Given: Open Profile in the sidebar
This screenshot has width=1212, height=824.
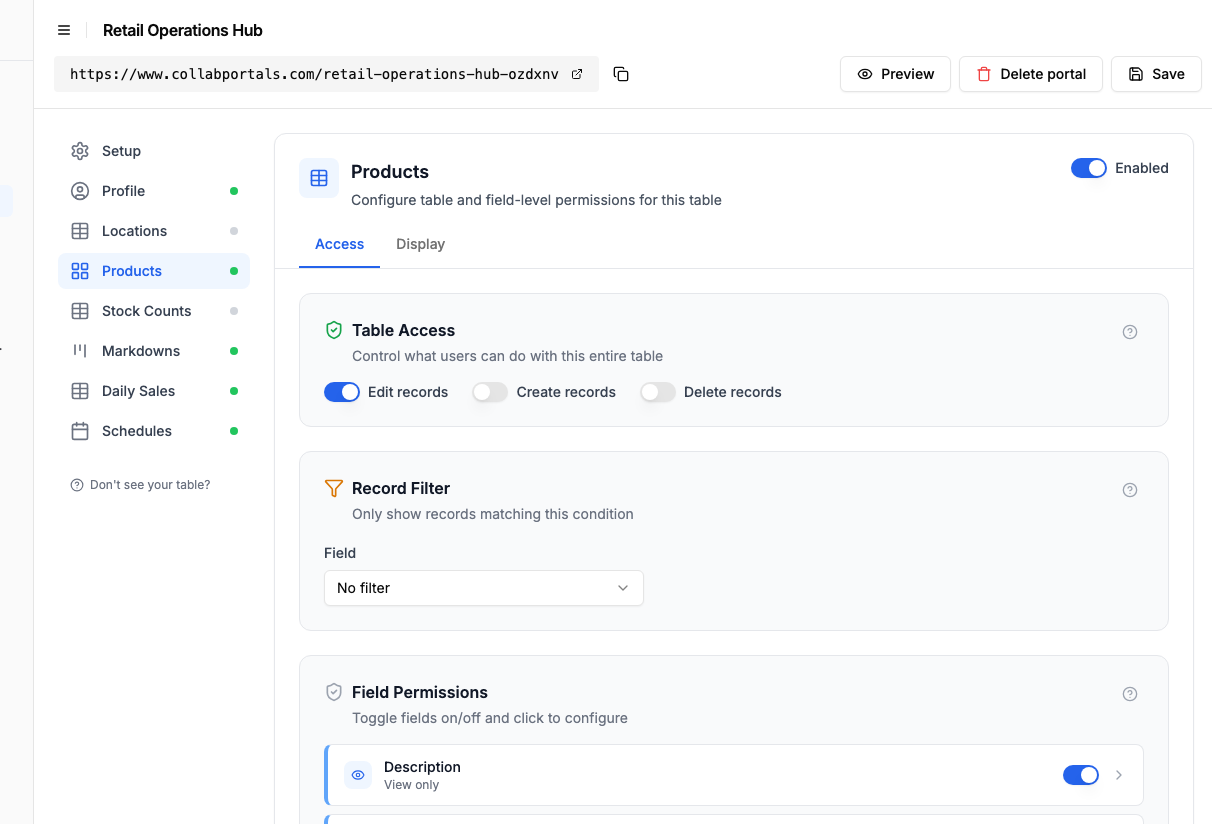Looking at the screenshot, I should tap(154, 191).
